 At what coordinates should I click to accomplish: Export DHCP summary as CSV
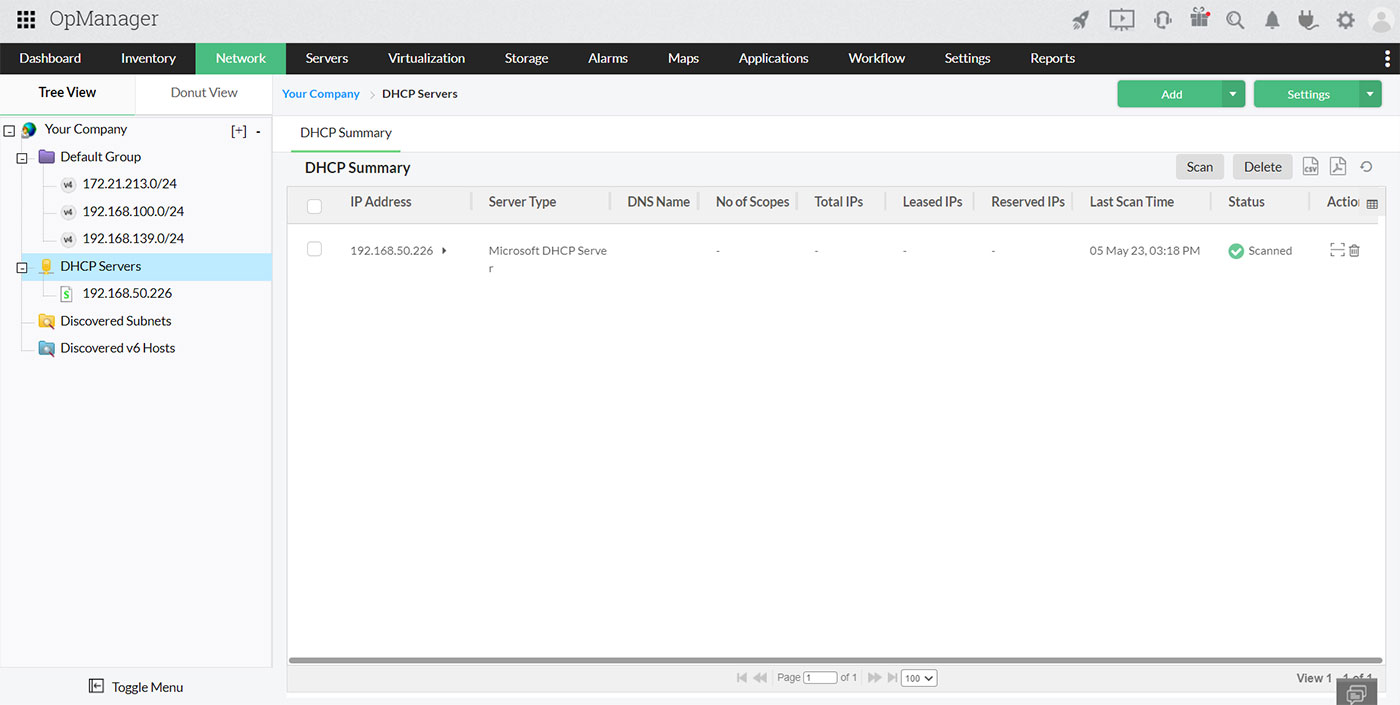click(x=1310, y=167)
